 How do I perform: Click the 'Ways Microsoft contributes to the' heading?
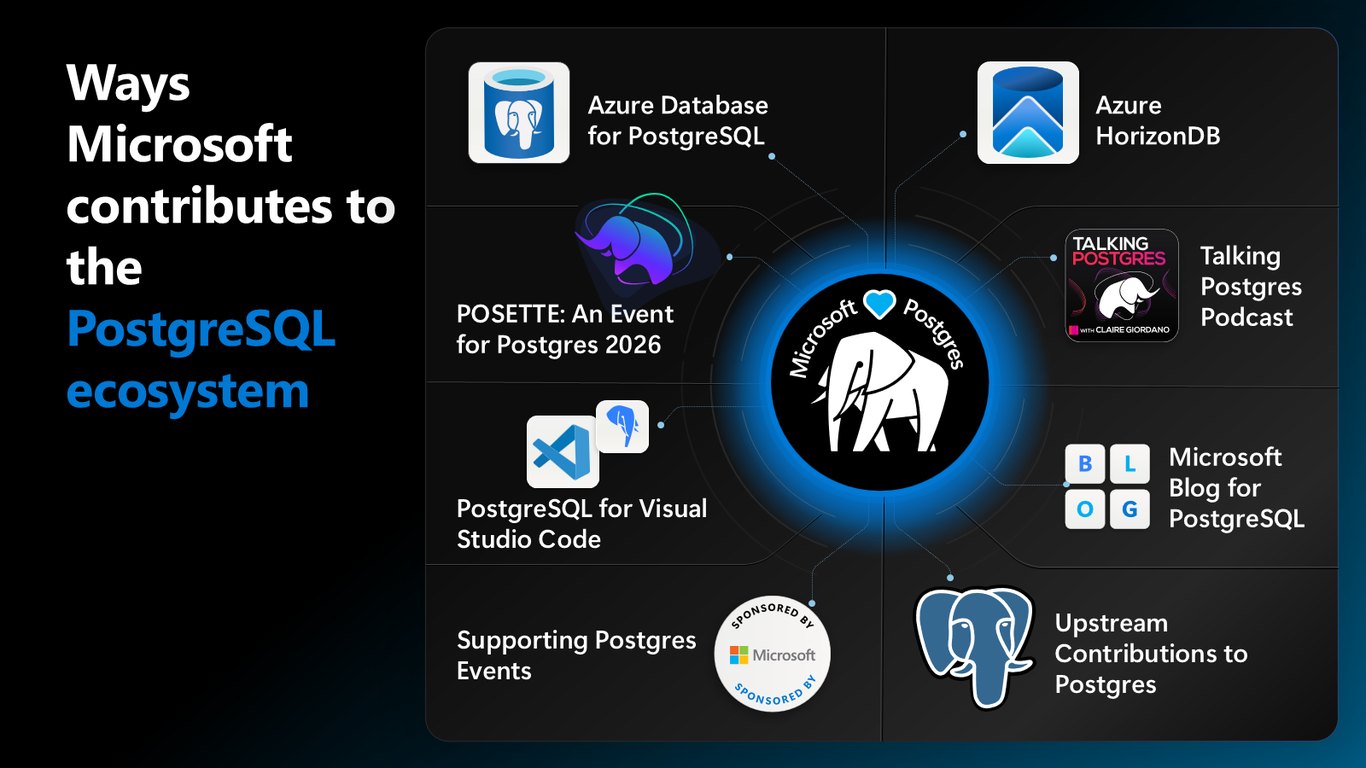coord(231,176)
